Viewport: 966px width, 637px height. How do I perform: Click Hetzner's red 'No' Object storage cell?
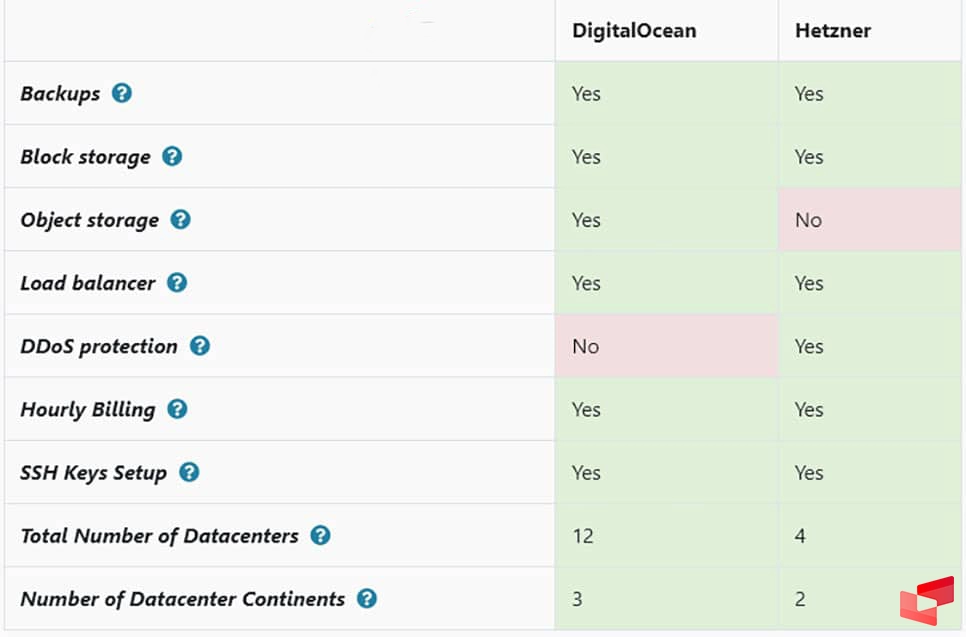pos(808,220)
